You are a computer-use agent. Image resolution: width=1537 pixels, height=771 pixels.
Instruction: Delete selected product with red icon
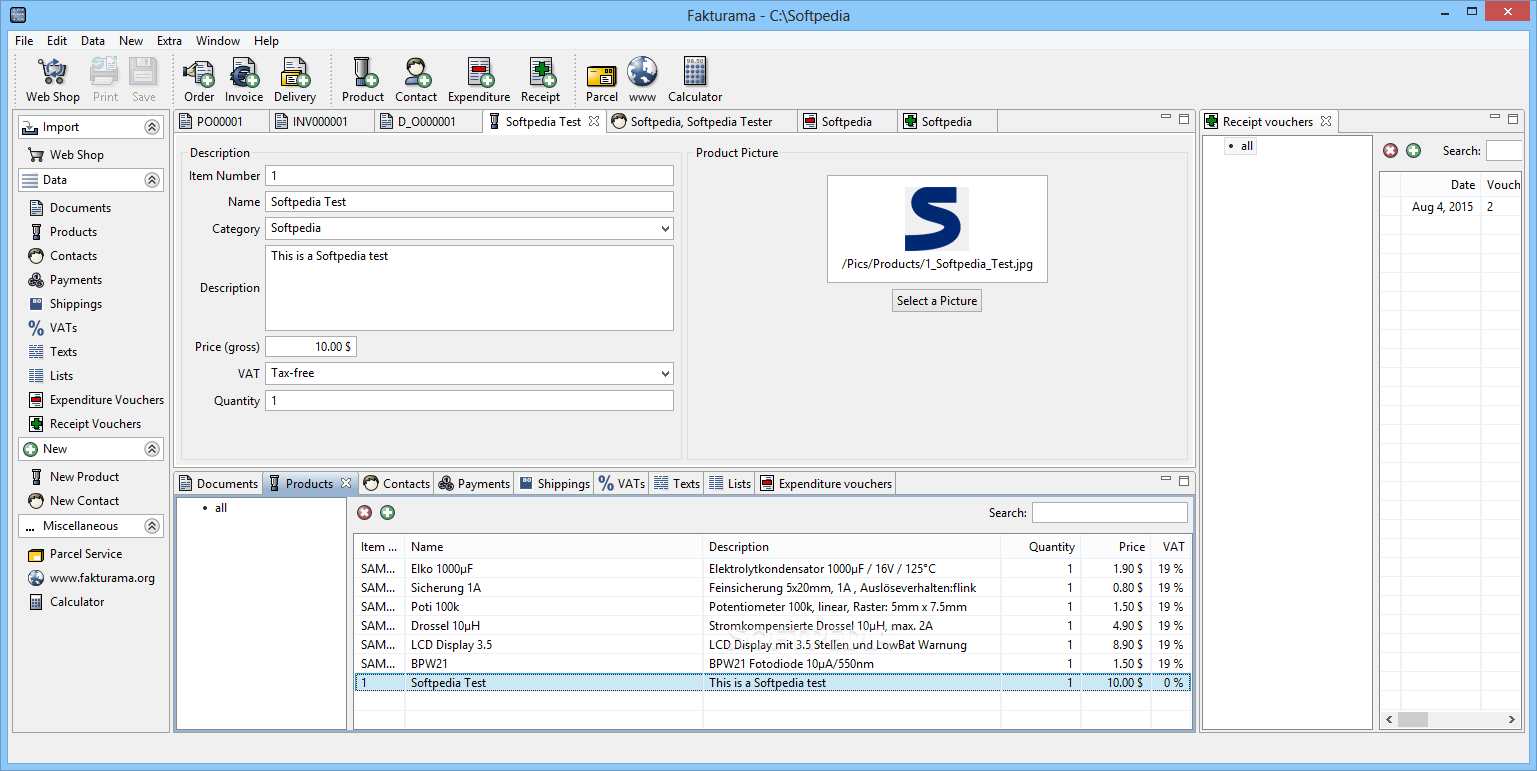364,513
